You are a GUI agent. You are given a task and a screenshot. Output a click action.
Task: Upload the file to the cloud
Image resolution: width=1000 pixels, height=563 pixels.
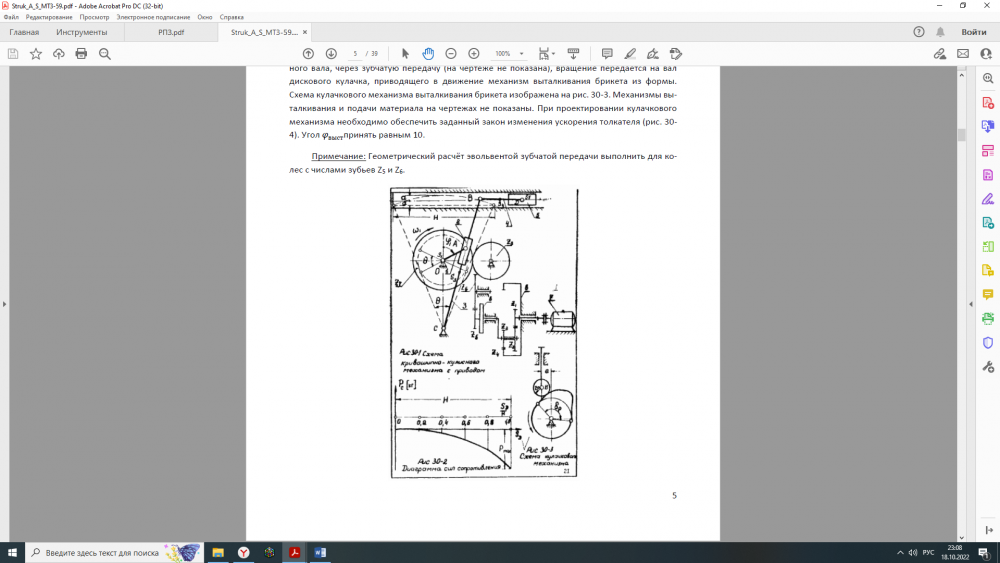pyautogui.click(x=59, y=54)
